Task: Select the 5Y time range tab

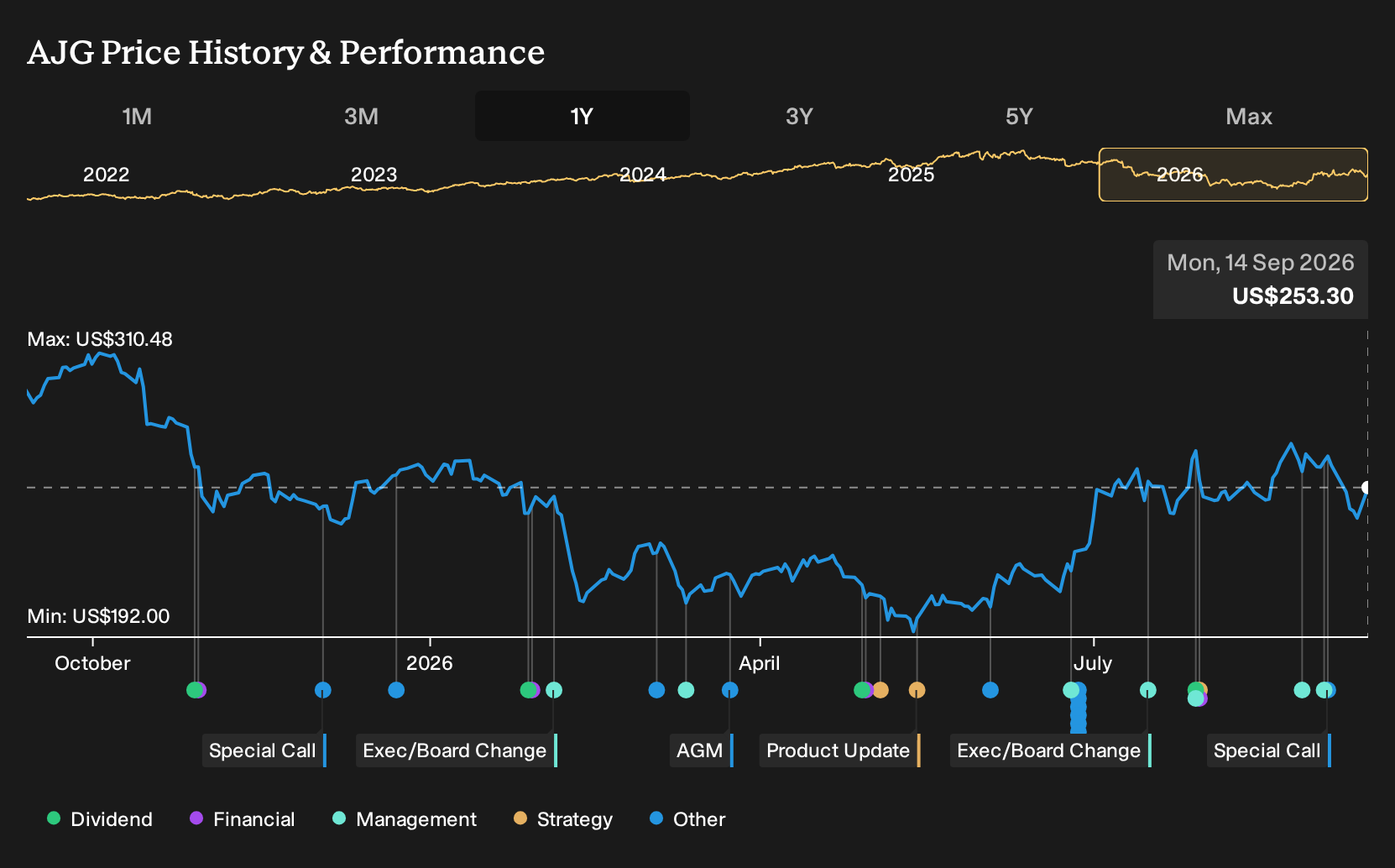Action: click(1019, 116)
